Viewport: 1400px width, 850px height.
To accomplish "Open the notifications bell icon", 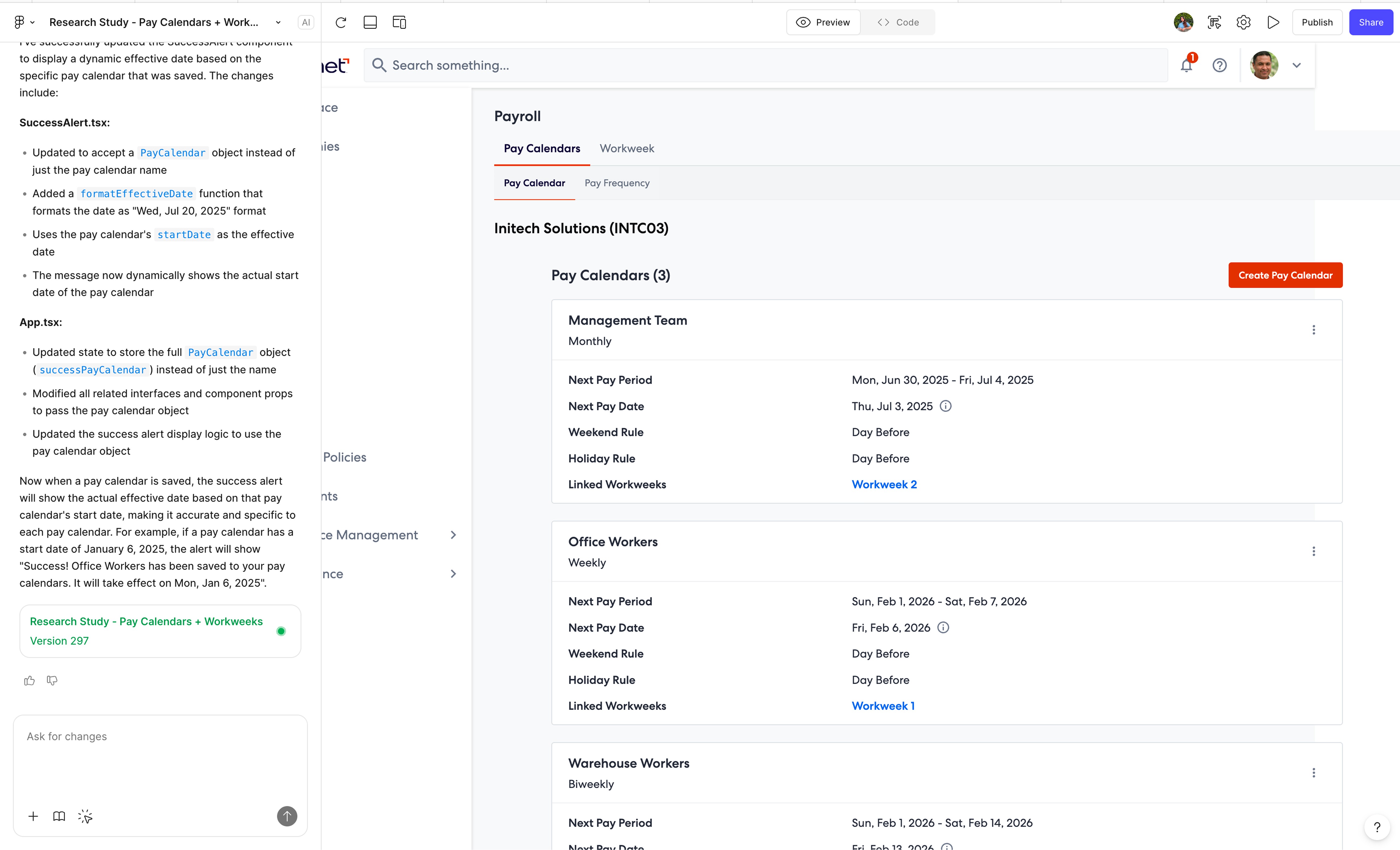I will click(1186, 65).
